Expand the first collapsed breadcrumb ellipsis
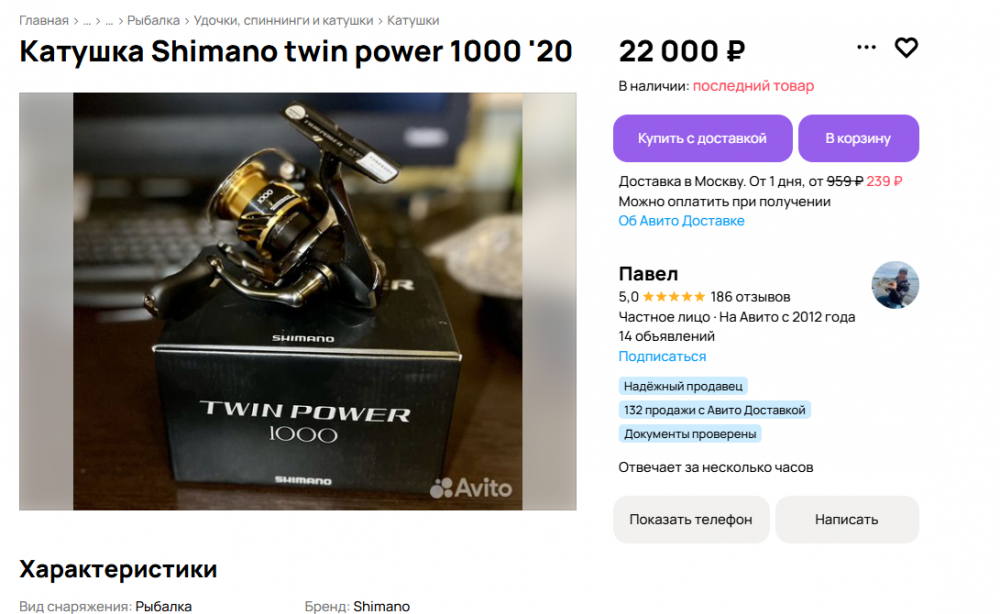Viewport: 1000px width, 614px height. pyautogui.click(x=86, y=20)
